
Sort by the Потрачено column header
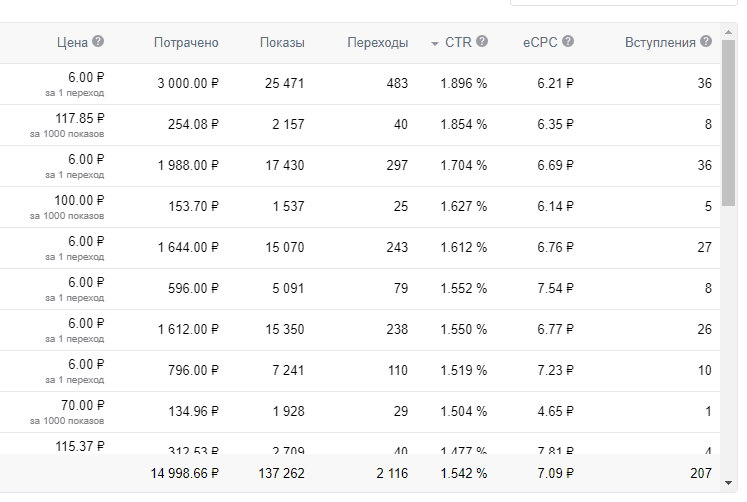(186, 43)
